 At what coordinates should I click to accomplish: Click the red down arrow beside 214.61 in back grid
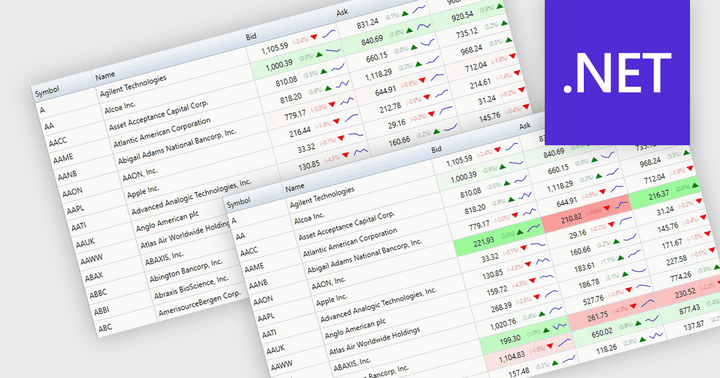[517, 73]
